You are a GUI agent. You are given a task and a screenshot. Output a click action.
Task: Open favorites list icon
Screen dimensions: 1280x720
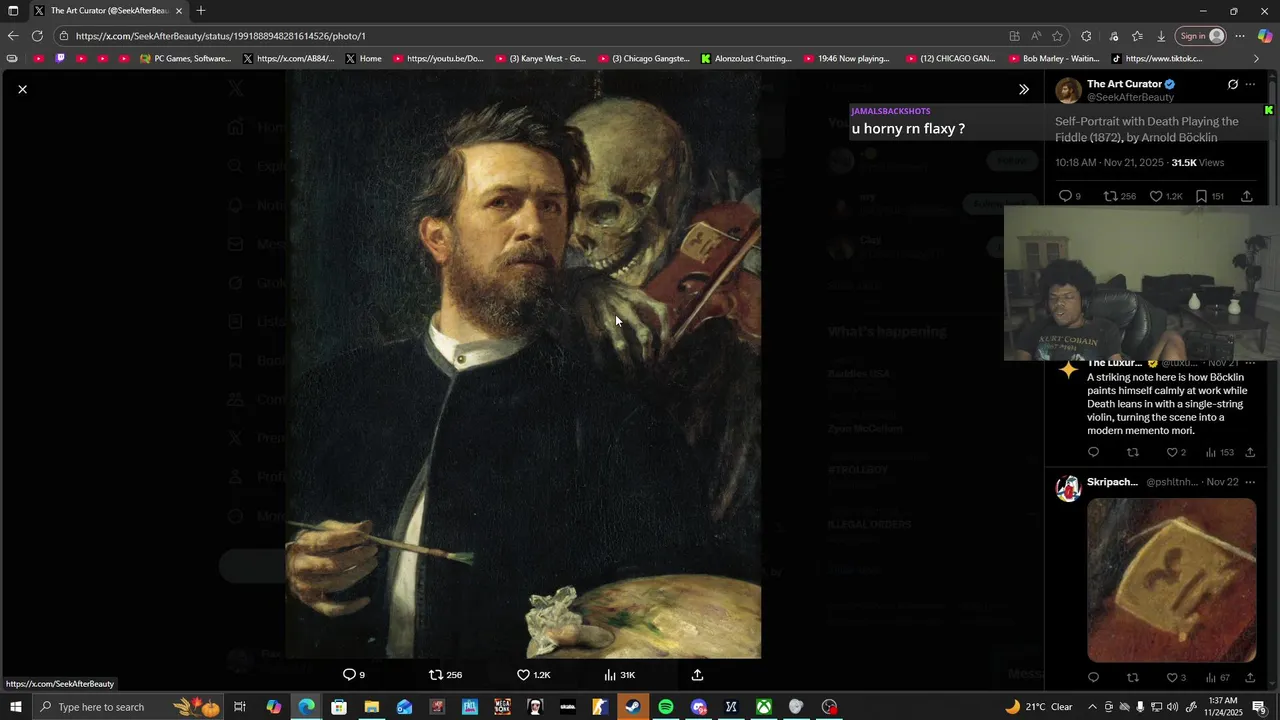pyautogui.click(x=1137, y=36)
